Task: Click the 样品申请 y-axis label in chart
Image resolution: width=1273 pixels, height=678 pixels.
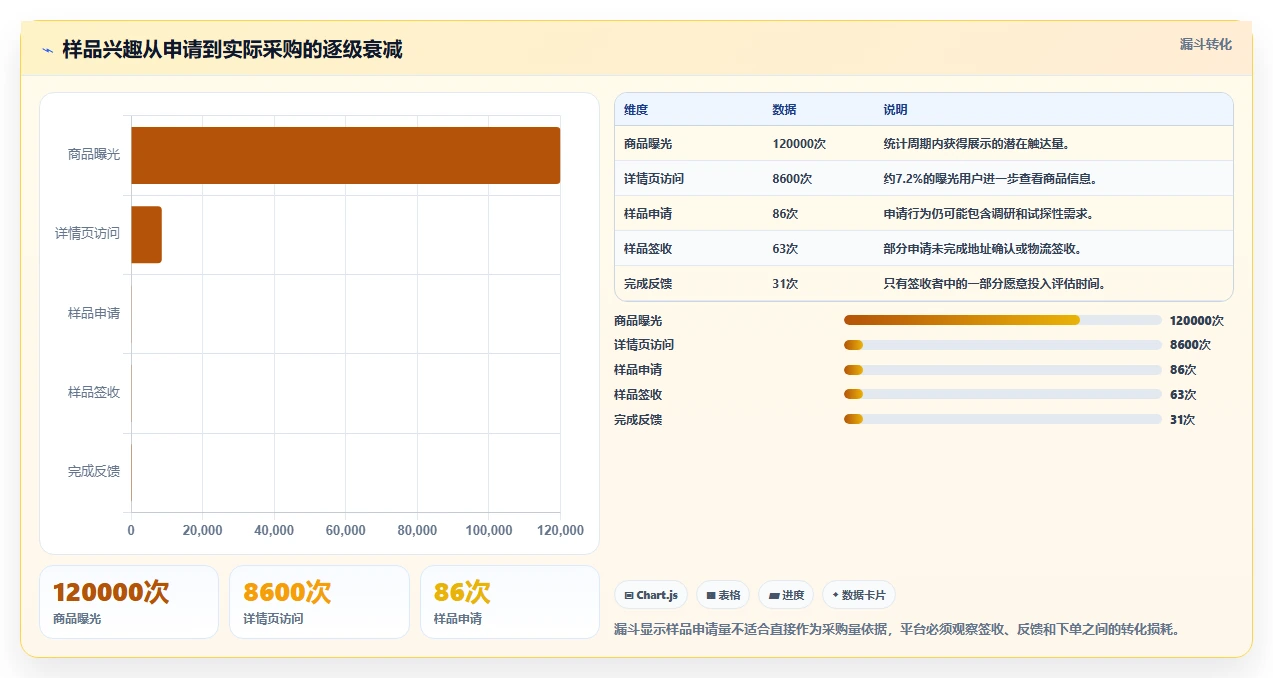Action: [x=94, y=313]
